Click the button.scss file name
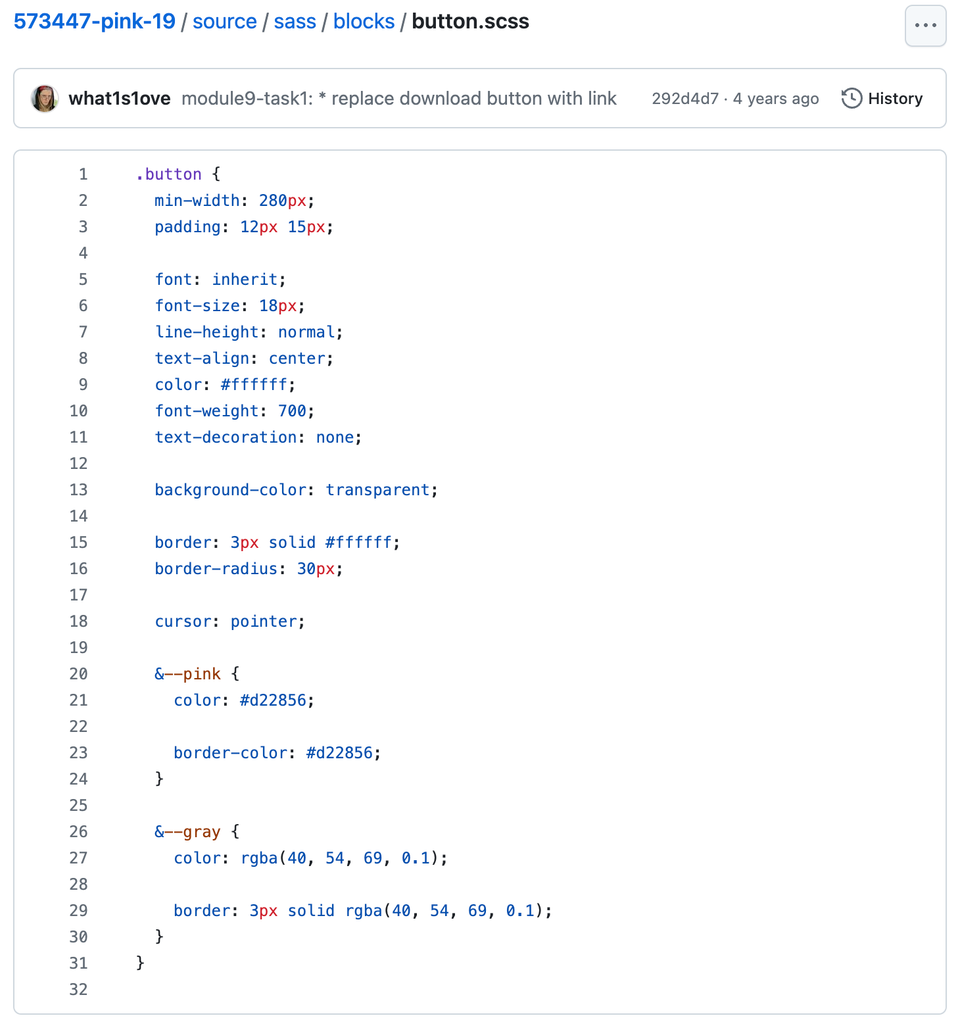 pyautogui.click(x=470, y=22)
